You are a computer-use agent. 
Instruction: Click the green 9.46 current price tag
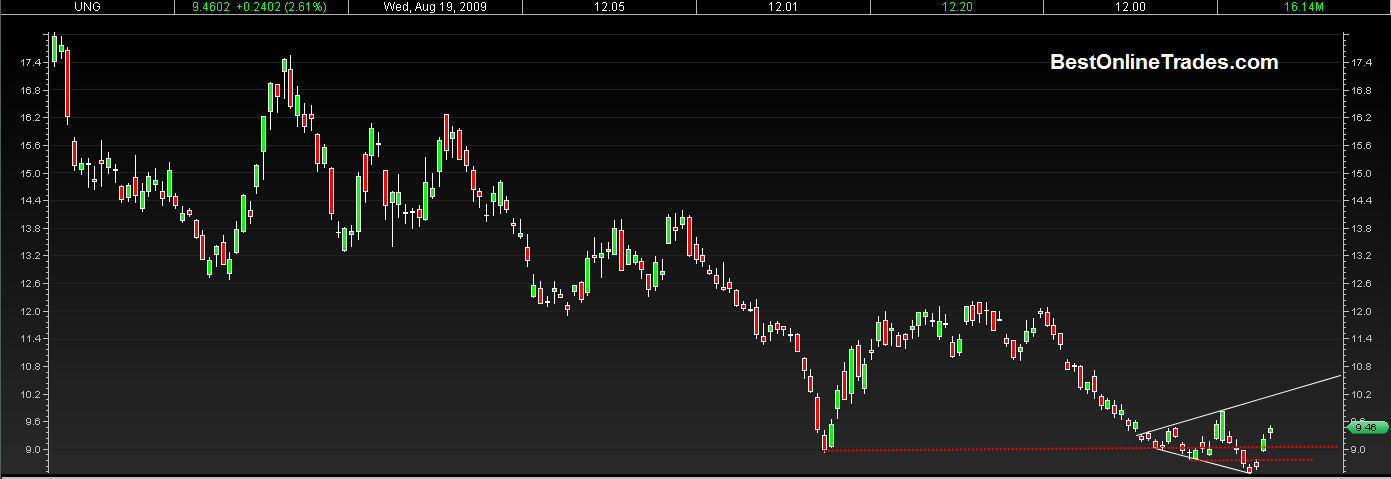pos(1365,427)
